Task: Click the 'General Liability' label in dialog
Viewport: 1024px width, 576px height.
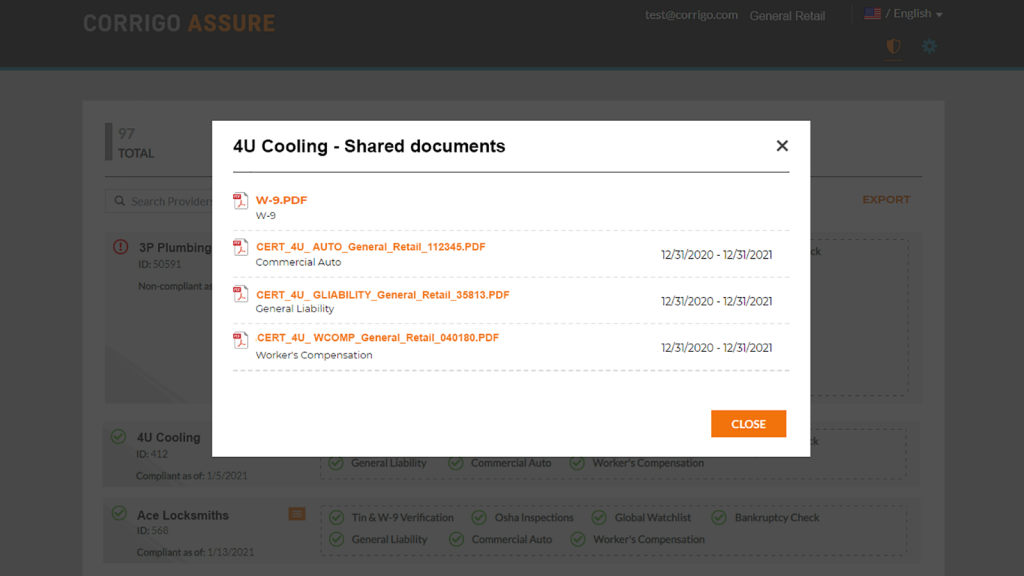Action: pyautogui.click(x=295, y=308)
